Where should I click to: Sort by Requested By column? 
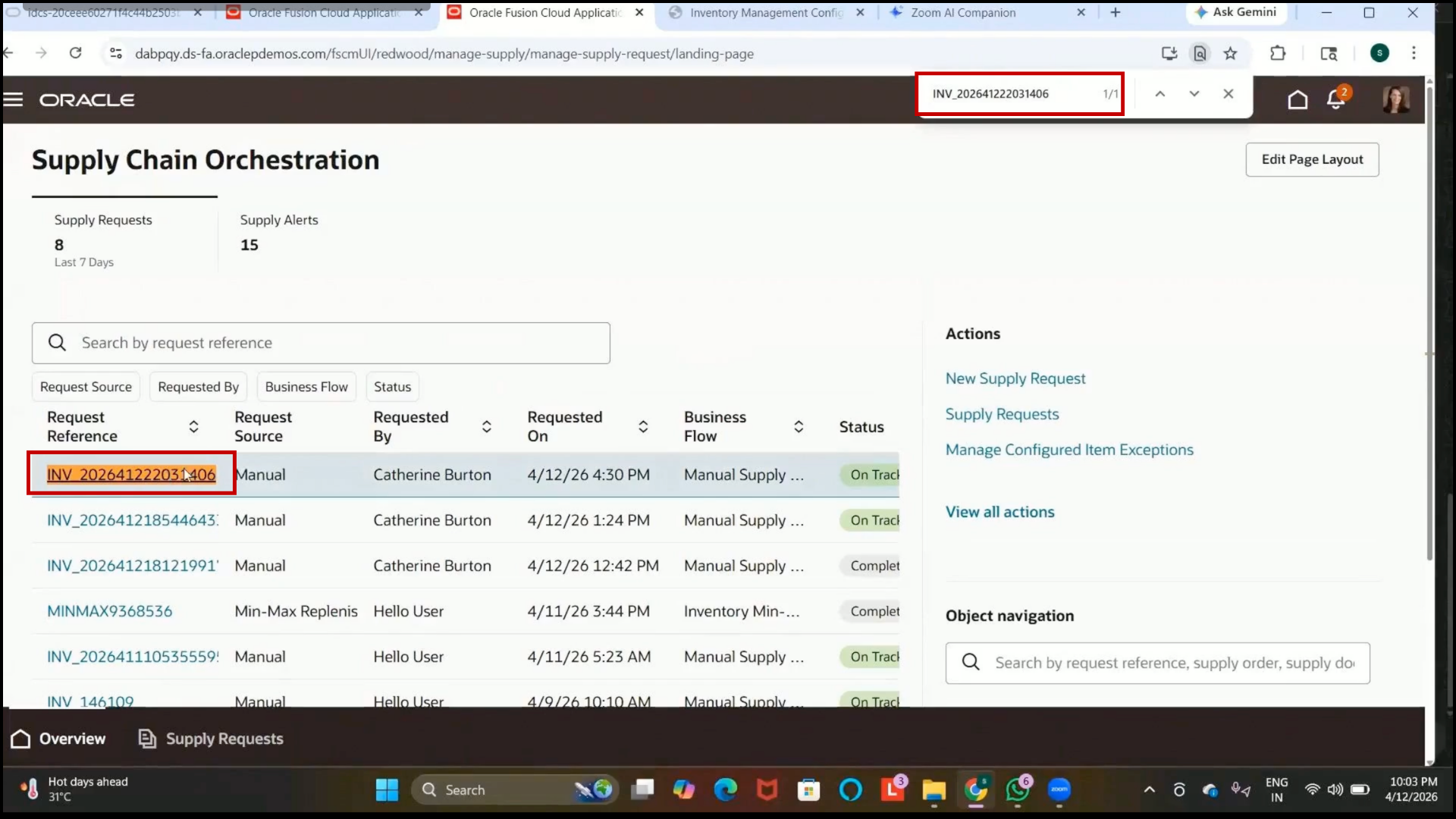(x=487, y=426)
